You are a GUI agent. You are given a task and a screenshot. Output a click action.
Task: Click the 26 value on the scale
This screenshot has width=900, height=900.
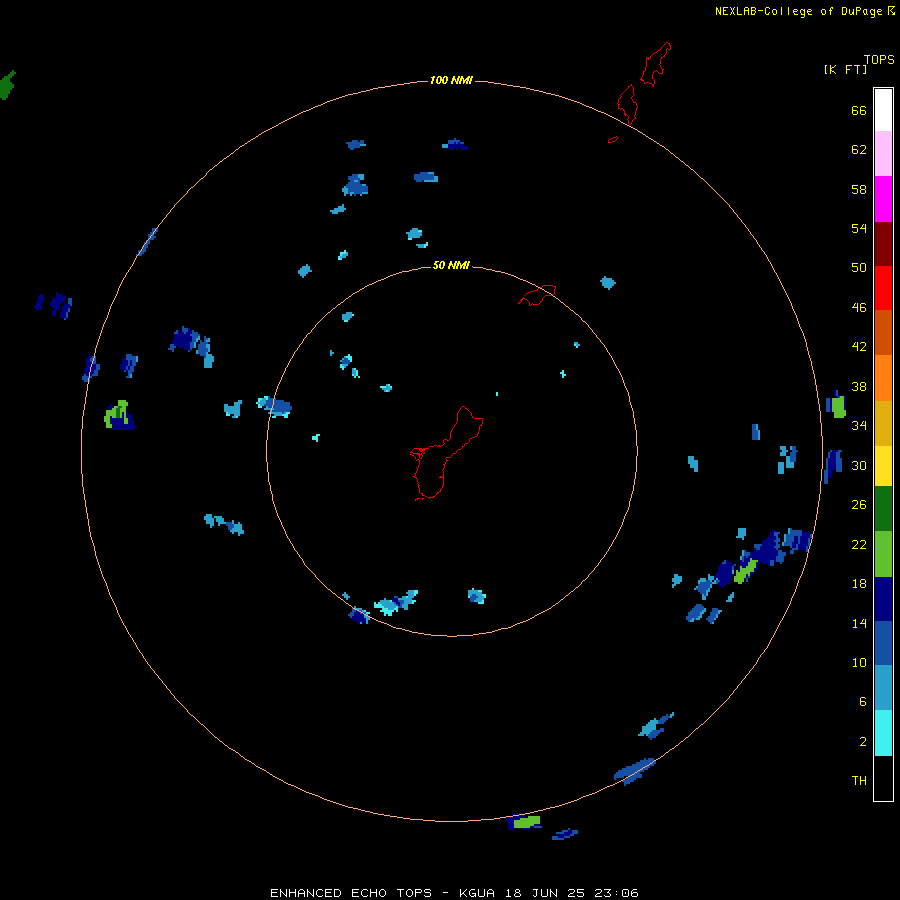tap(859, 505)
